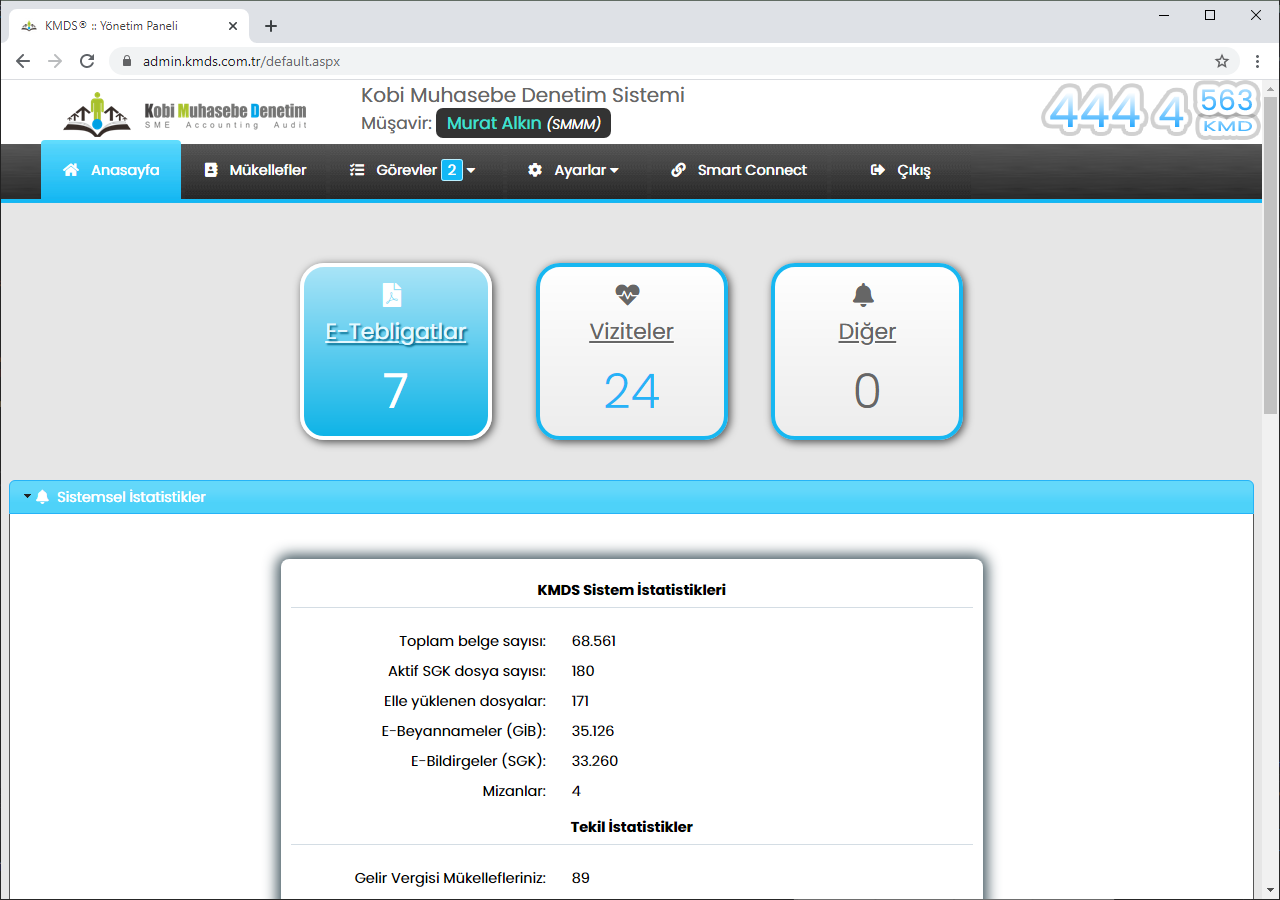Image resolution: width=1280 pixels, height=900 pixels.
Task: Click the home icon beside Anasayfa
Action: click(x=71, y=170)
